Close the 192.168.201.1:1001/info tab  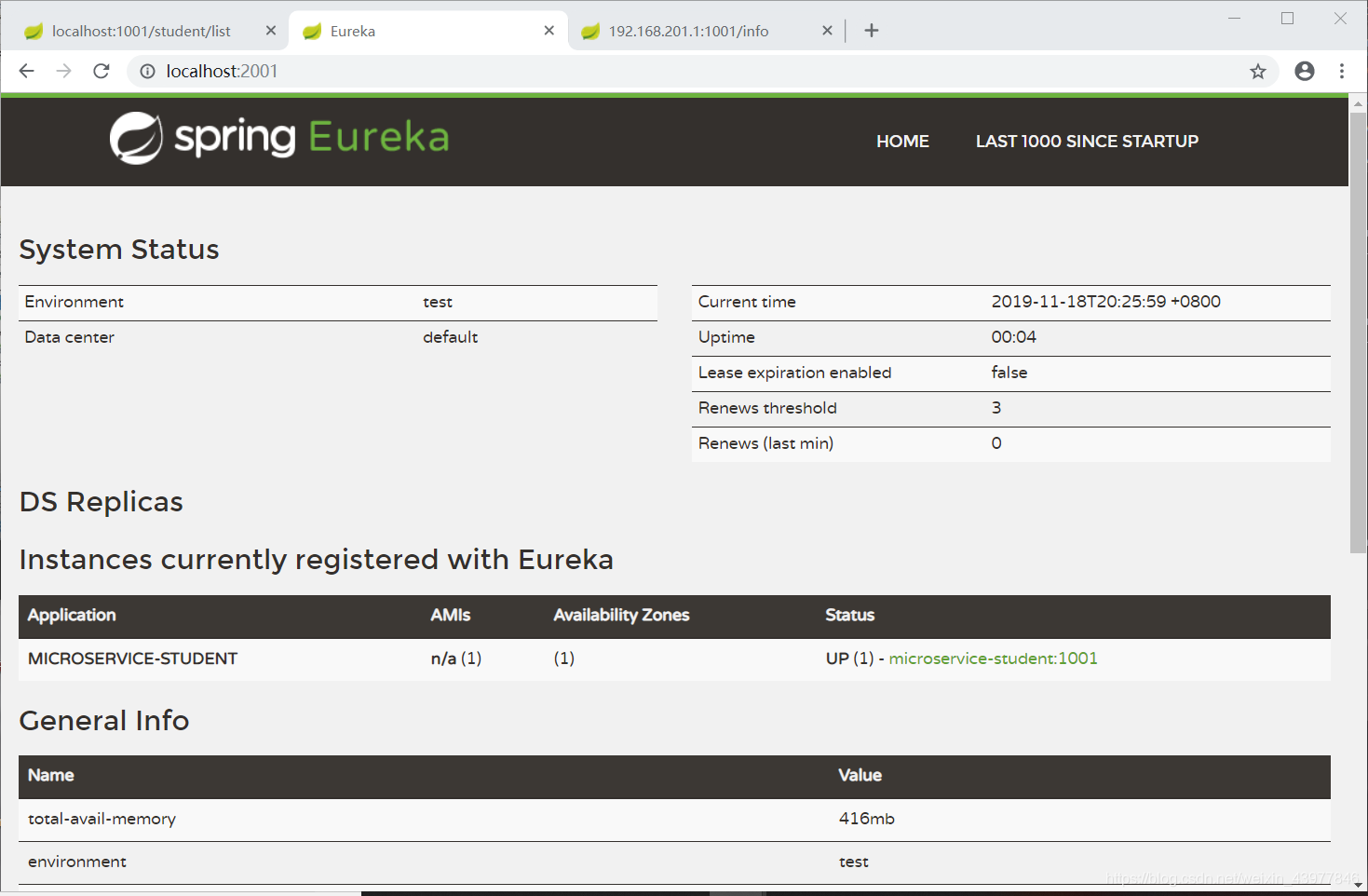coord(827,31)
